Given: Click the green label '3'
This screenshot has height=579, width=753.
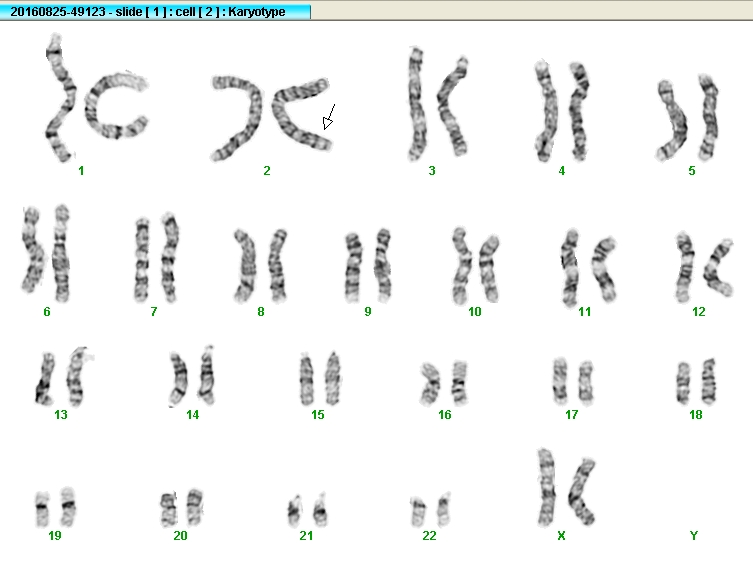Looking at the screenshot, I should 432,170.
